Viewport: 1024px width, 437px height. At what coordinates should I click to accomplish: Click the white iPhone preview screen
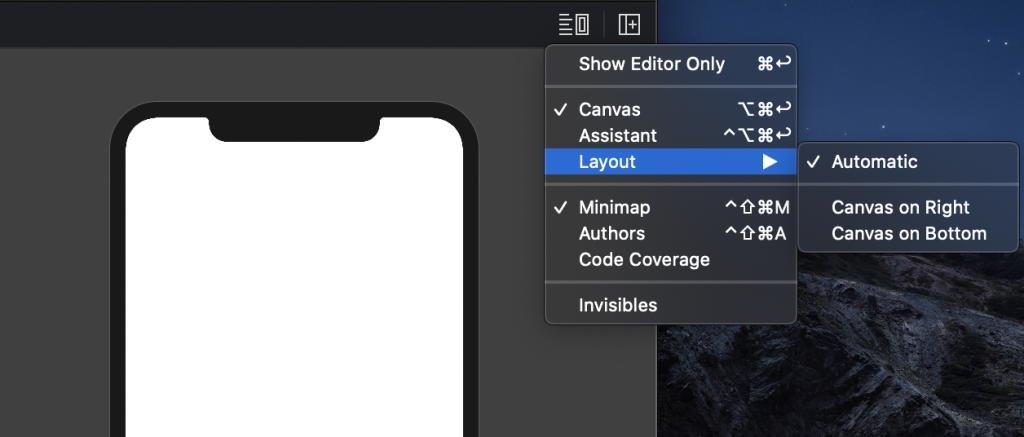pos(294,287)
